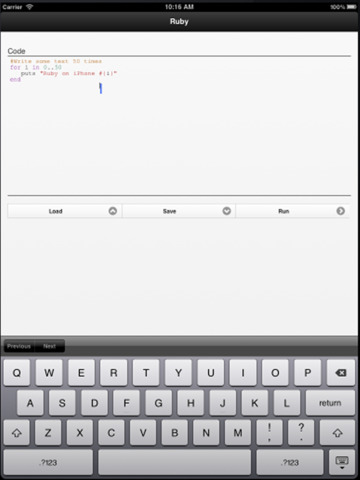Screen dimensions: 360x480
Task: Switch to right .?123 numeric keyboard
Action: coord(290,462)
